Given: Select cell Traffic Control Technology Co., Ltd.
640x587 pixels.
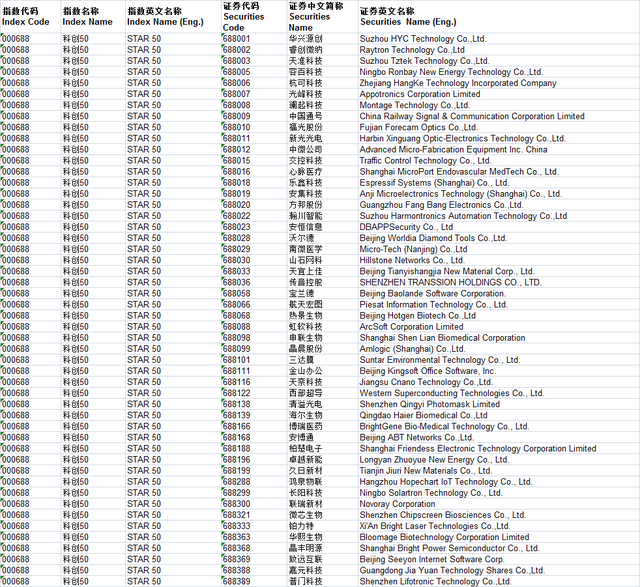Looking at the screenshot, I should point(498,160).
